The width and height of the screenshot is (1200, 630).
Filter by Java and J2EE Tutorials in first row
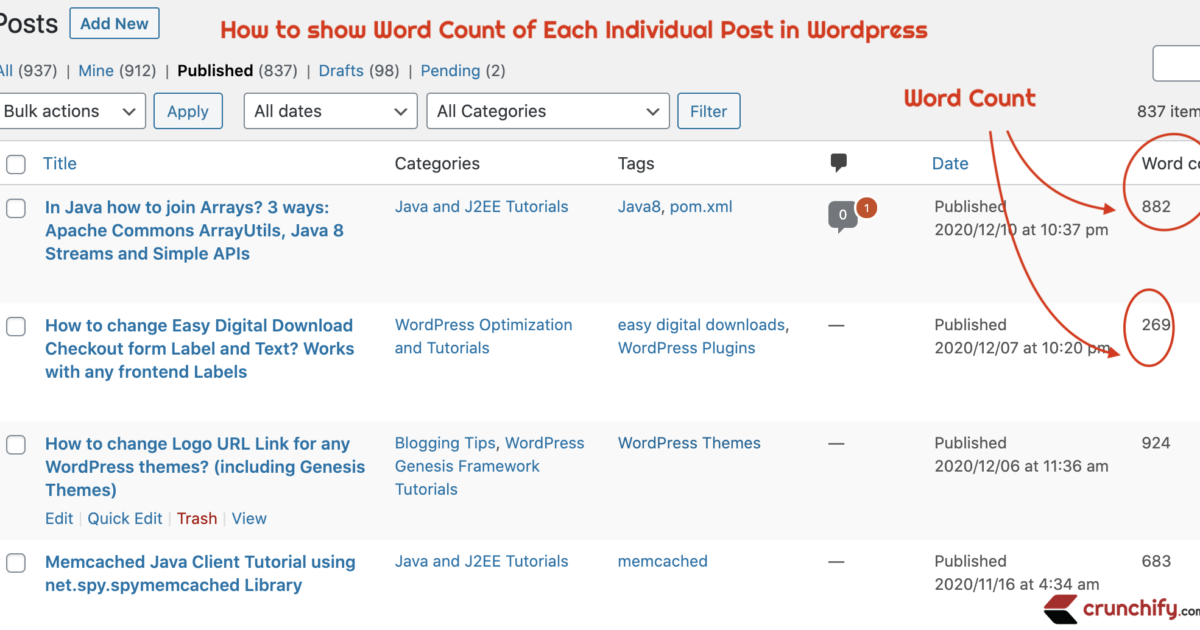482,207
